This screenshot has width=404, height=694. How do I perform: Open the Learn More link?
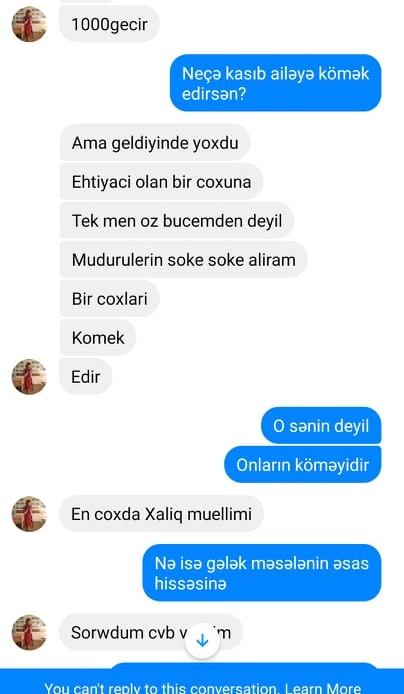tap(323, 688)
